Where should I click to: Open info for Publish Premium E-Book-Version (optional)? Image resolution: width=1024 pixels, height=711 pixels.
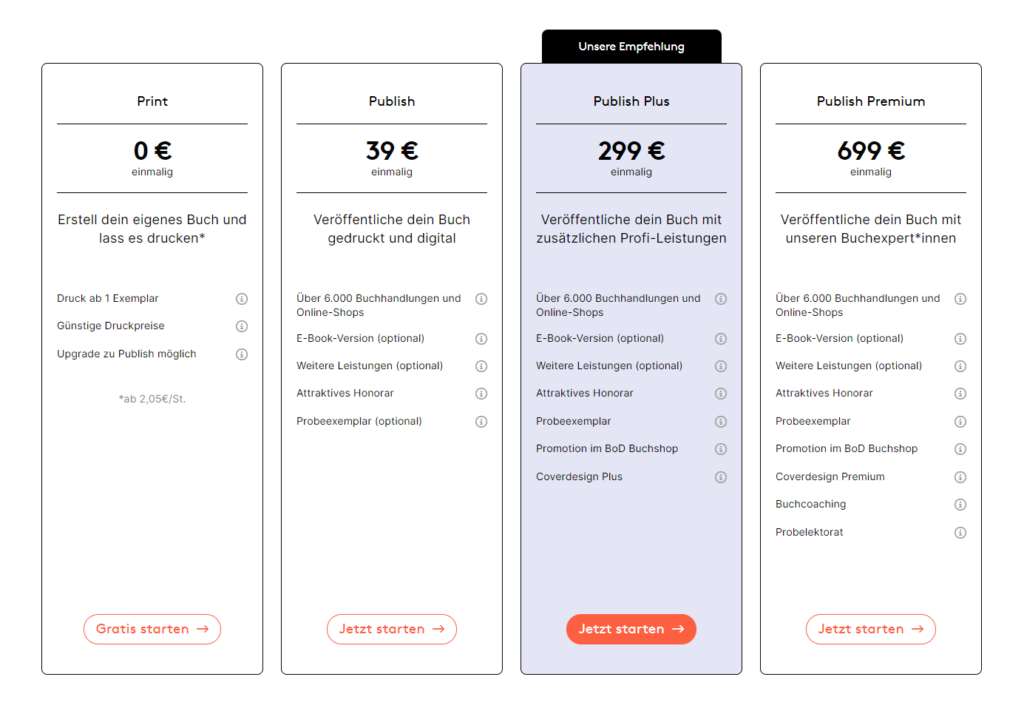pyautogui.click(x=960, y=339)
